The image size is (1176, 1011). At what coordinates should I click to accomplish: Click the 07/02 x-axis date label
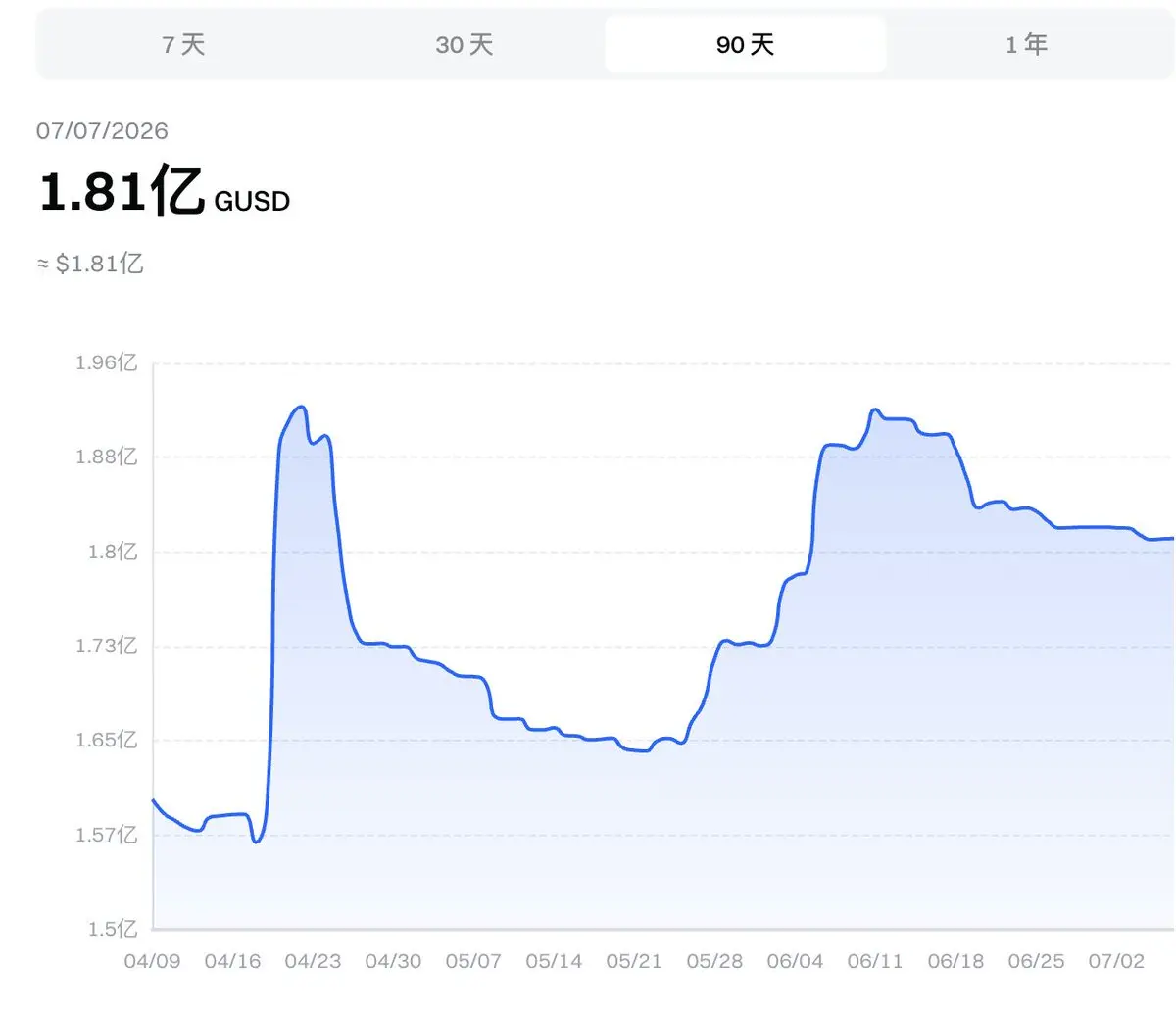1116,961
